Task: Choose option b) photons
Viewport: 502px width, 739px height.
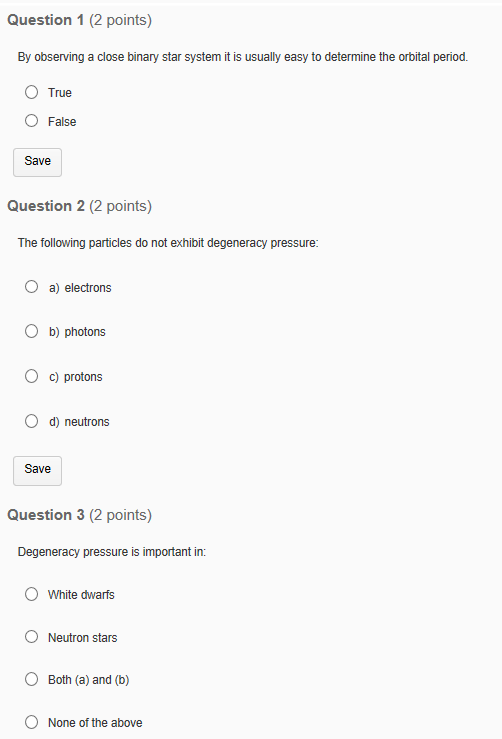Action: click(x=32, y=331)
